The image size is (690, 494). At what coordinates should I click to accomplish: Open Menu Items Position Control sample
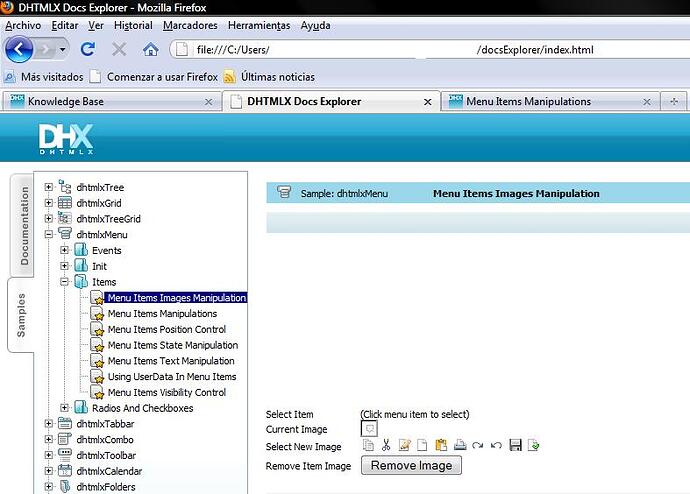coord(167,329)
